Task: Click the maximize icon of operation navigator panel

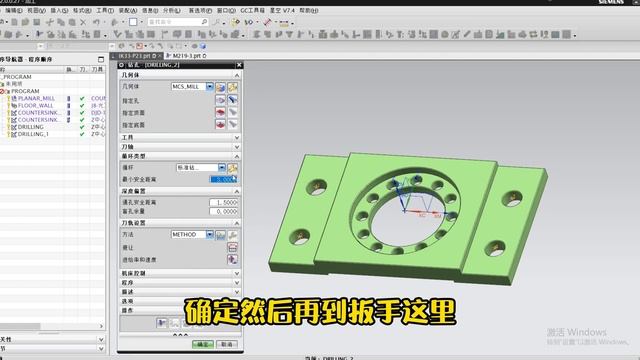Action: point(101,59)
